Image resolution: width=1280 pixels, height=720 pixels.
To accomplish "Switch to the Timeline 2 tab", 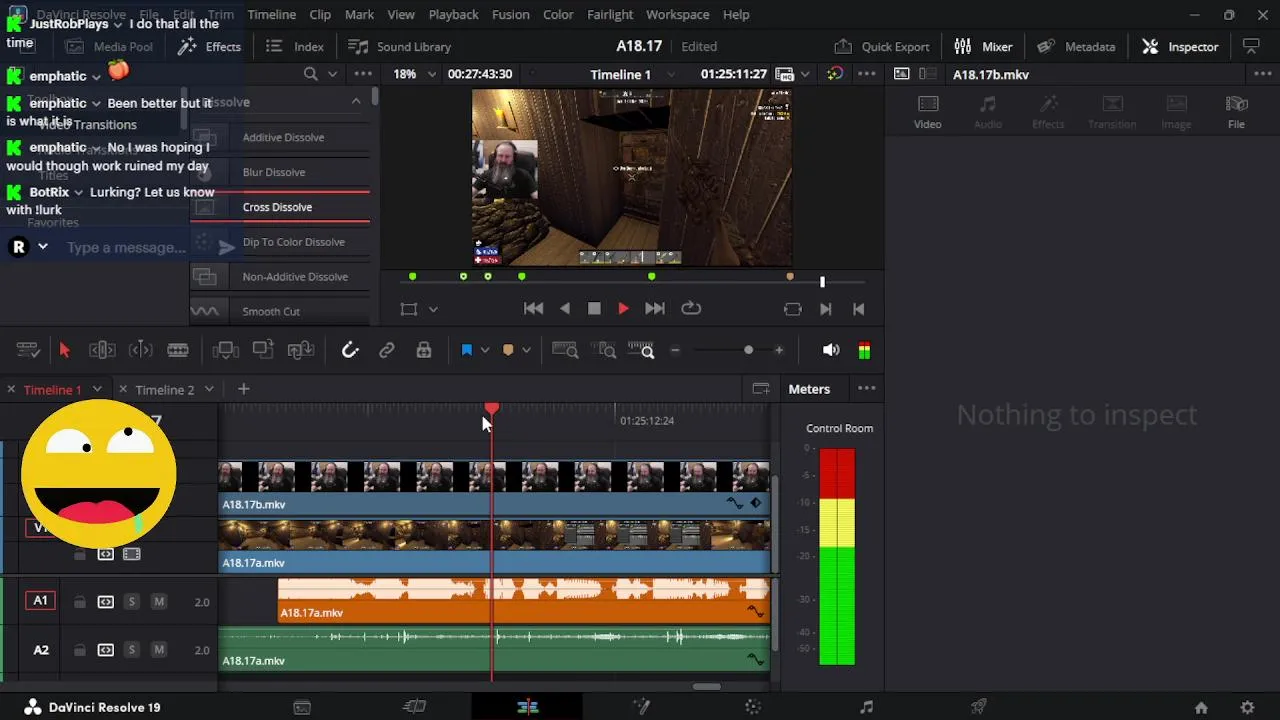I will tap(165, 390).
